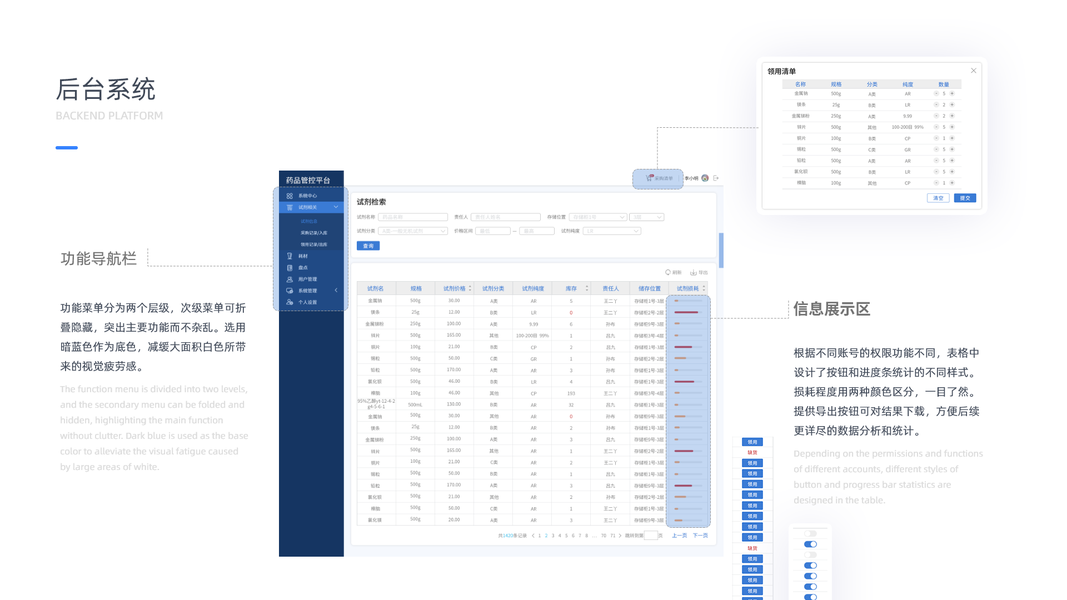Viewport: 1067px width, 600px height.
Task: Select 采购记录/入库 submenu item
Action: (314, 233)
